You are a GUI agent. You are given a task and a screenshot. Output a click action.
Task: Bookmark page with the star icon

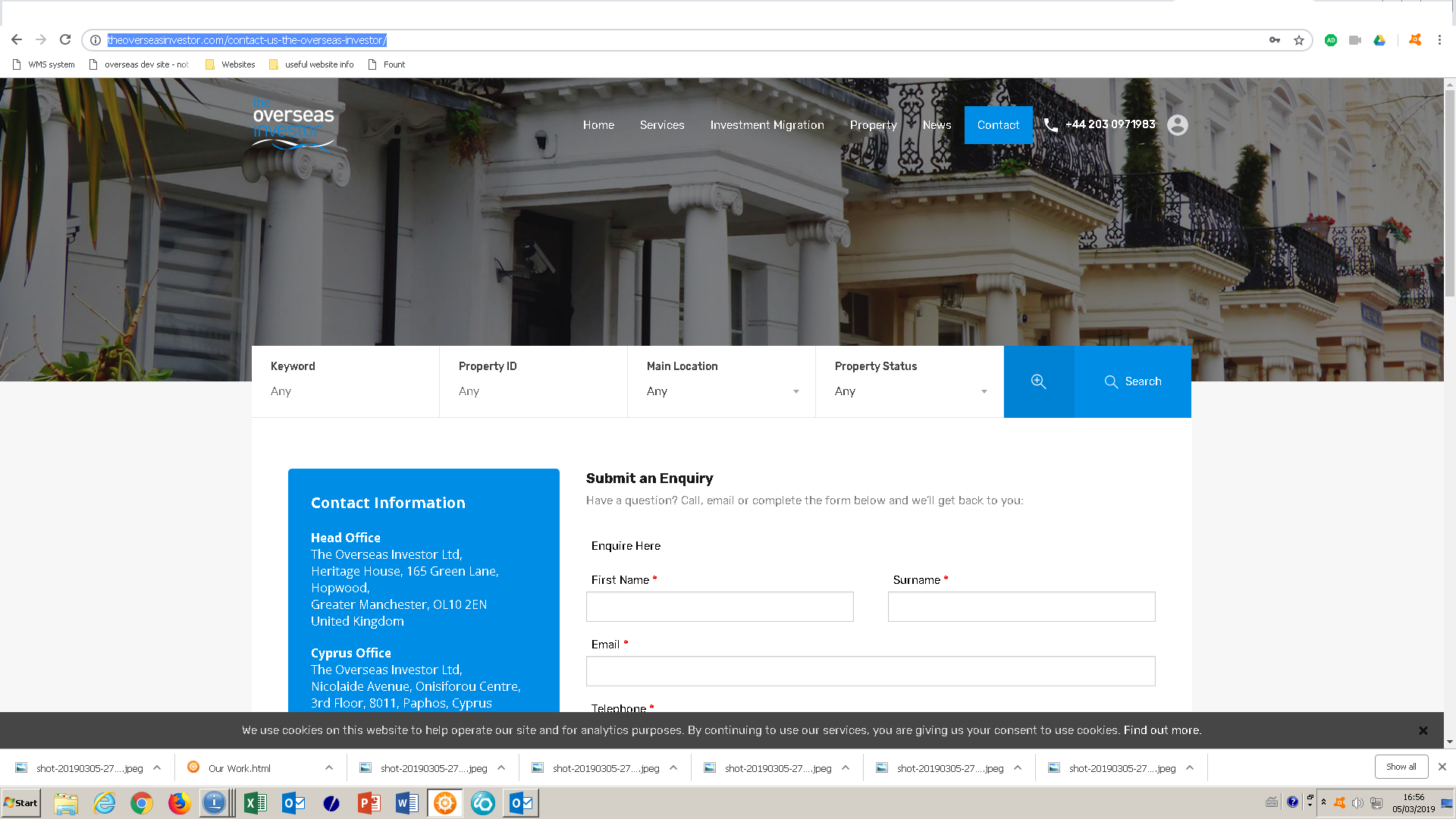point(1299,40)
